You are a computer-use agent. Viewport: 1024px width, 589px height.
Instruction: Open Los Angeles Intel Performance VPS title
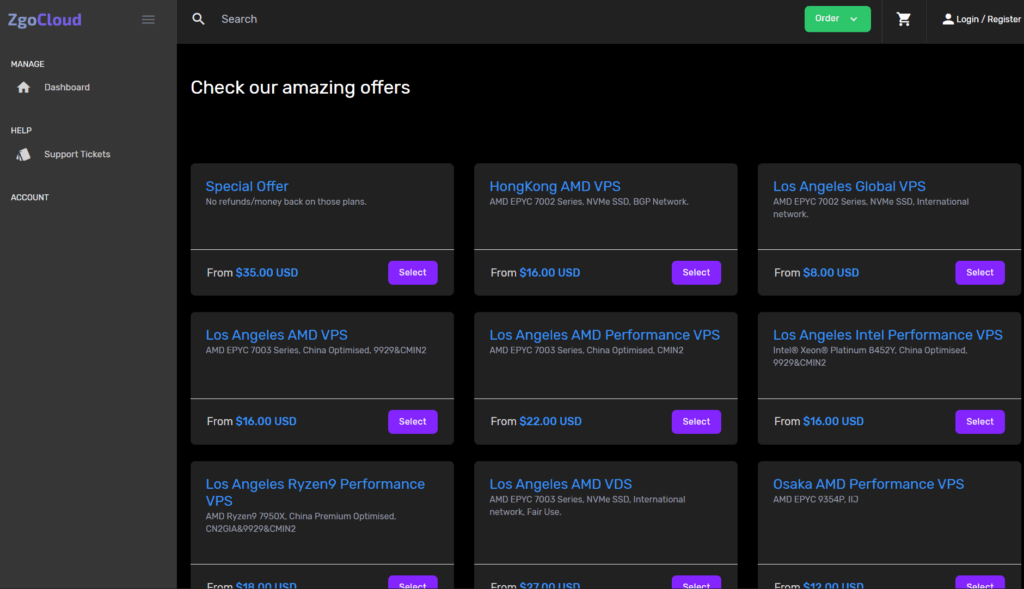click(887, 335)
